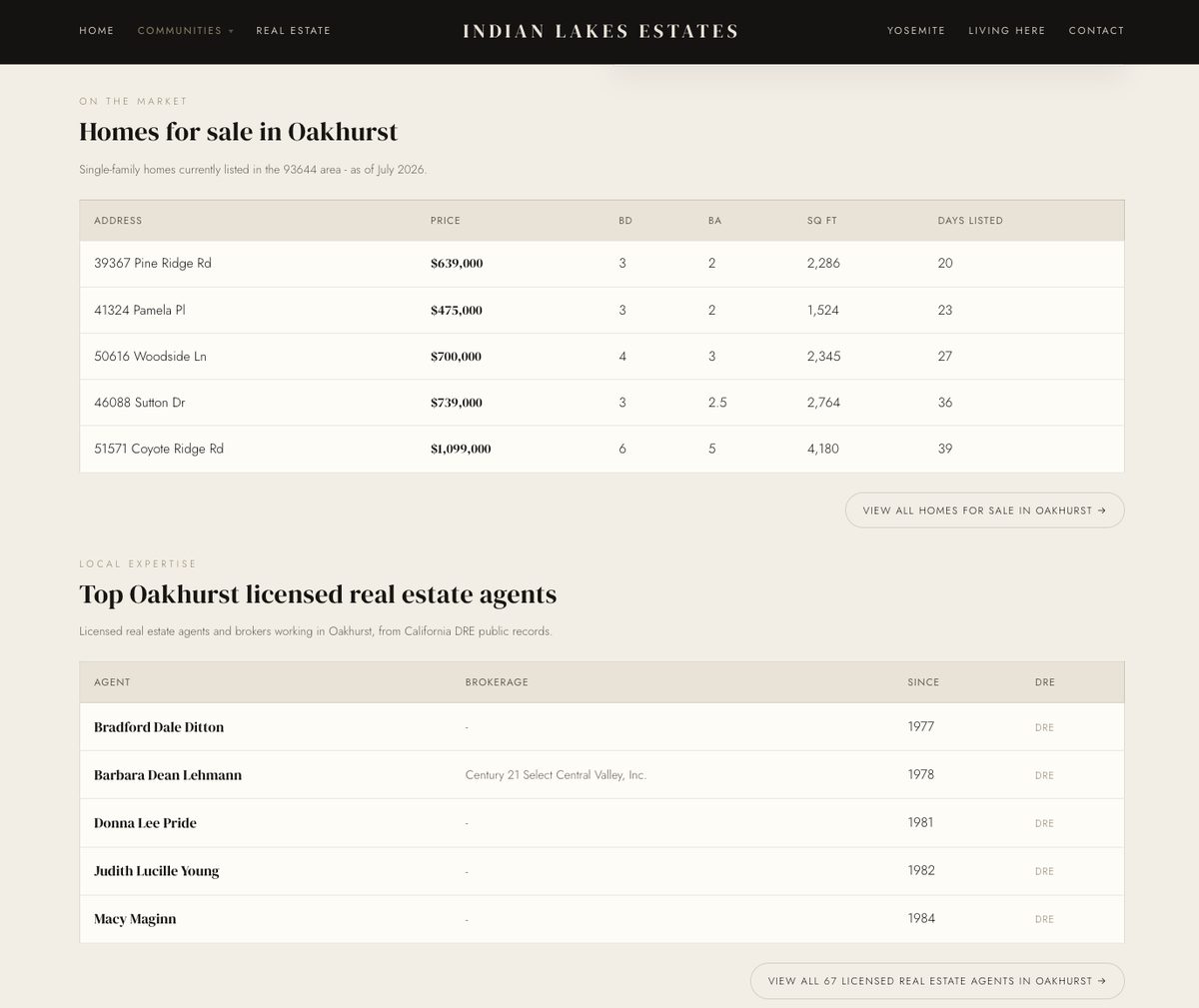Click the 4,180 square feet value
This screenshot has width=1199, height=1008.
pyautogui.click(x=823, y=450)
